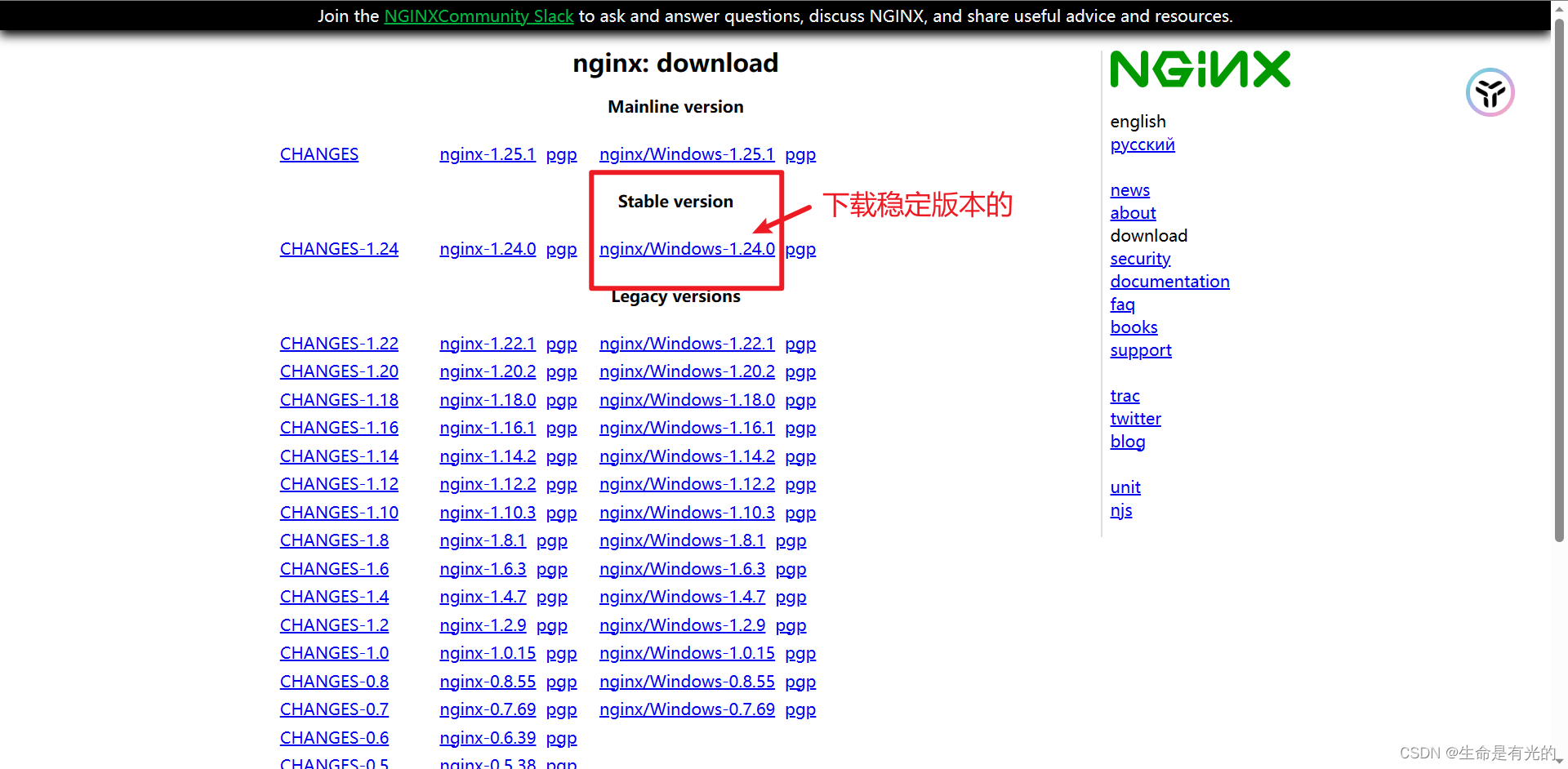Viewport: 1568px width, 769px height.
Task: Click the NGINX logo
Action: tap(1200, 69)
